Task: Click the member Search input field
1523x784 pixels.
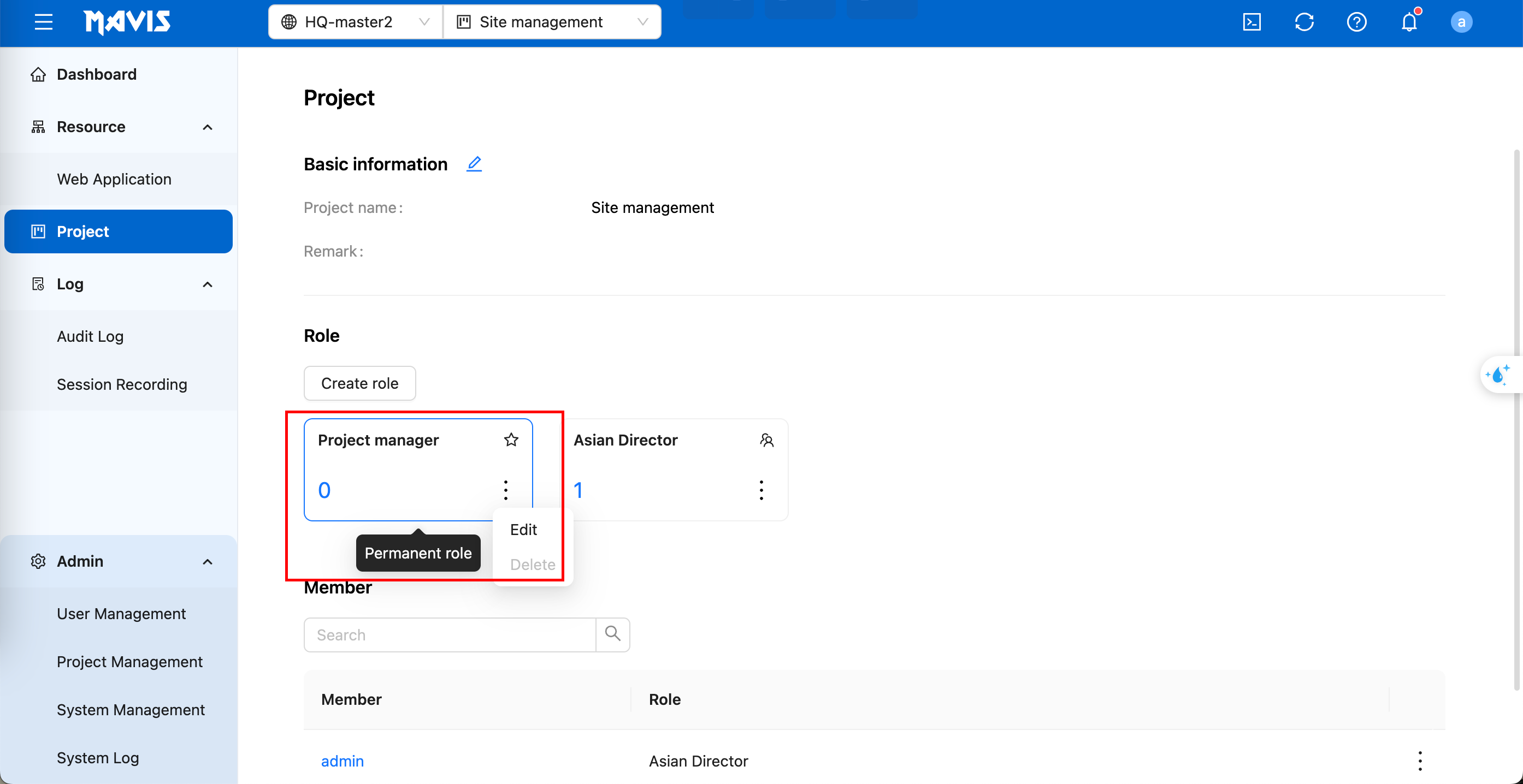Action: [450, 634]
